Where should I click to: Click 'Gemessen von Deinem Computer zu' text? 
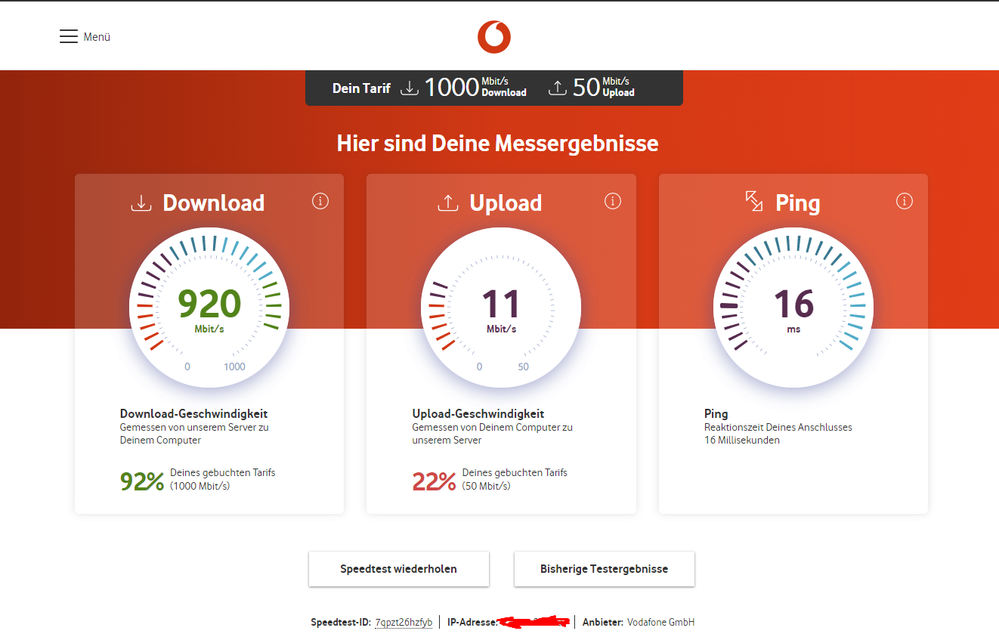pyautogui.click(x=492, y=427)
